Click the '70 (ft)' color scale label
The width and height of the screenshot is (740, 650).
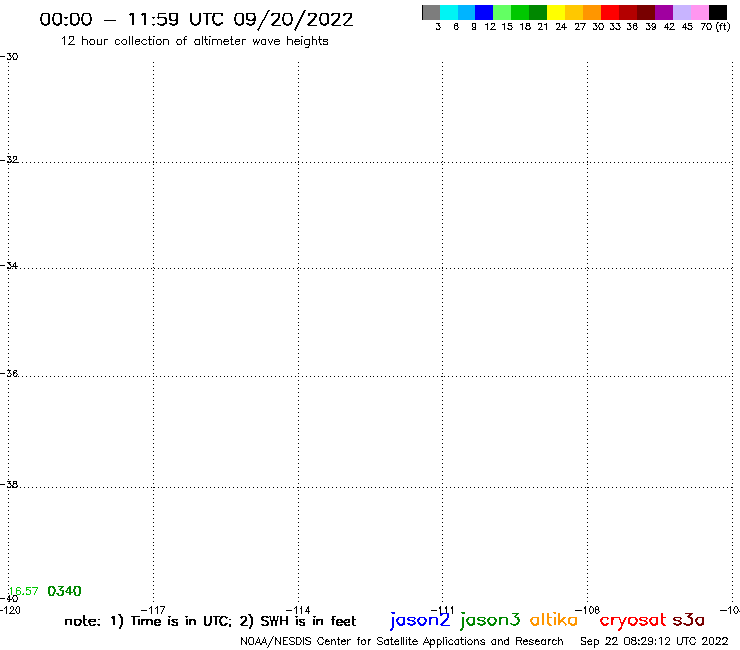click(x=715, y=27)
